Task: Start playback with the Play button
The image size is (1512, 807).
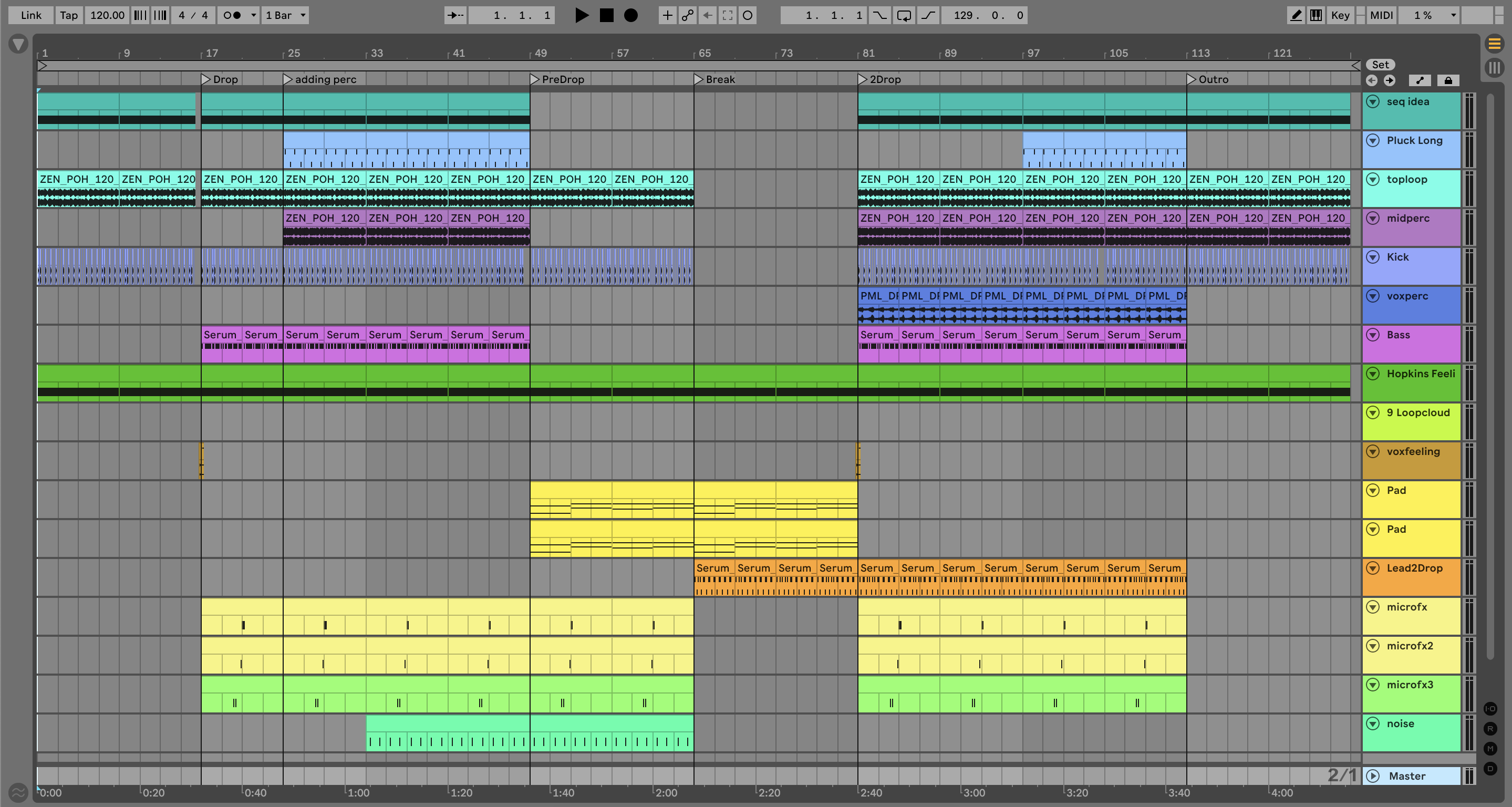Action: (581, 15)
